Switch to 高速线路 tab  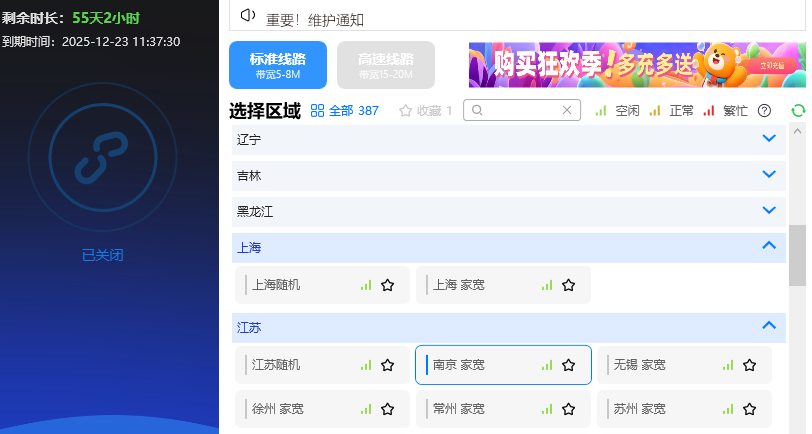tap(386, 65)
